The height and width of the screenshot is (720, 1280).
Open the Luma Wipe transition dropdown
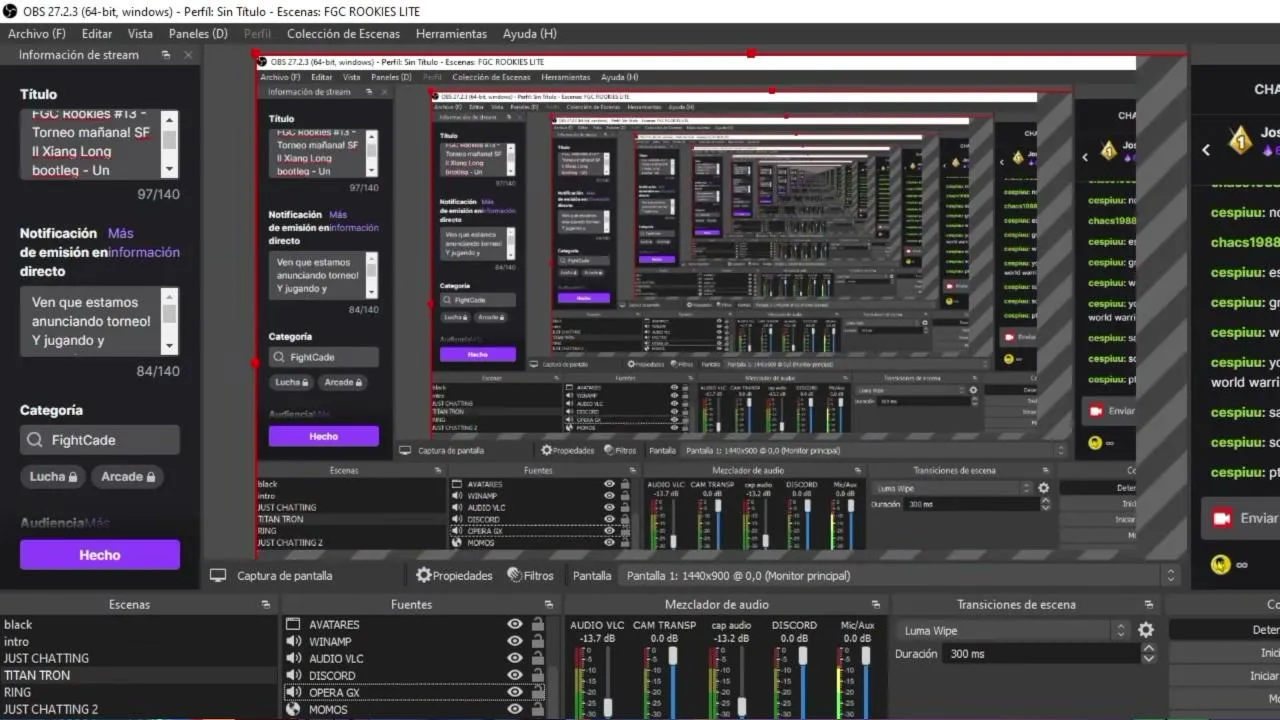(1015, 630)
